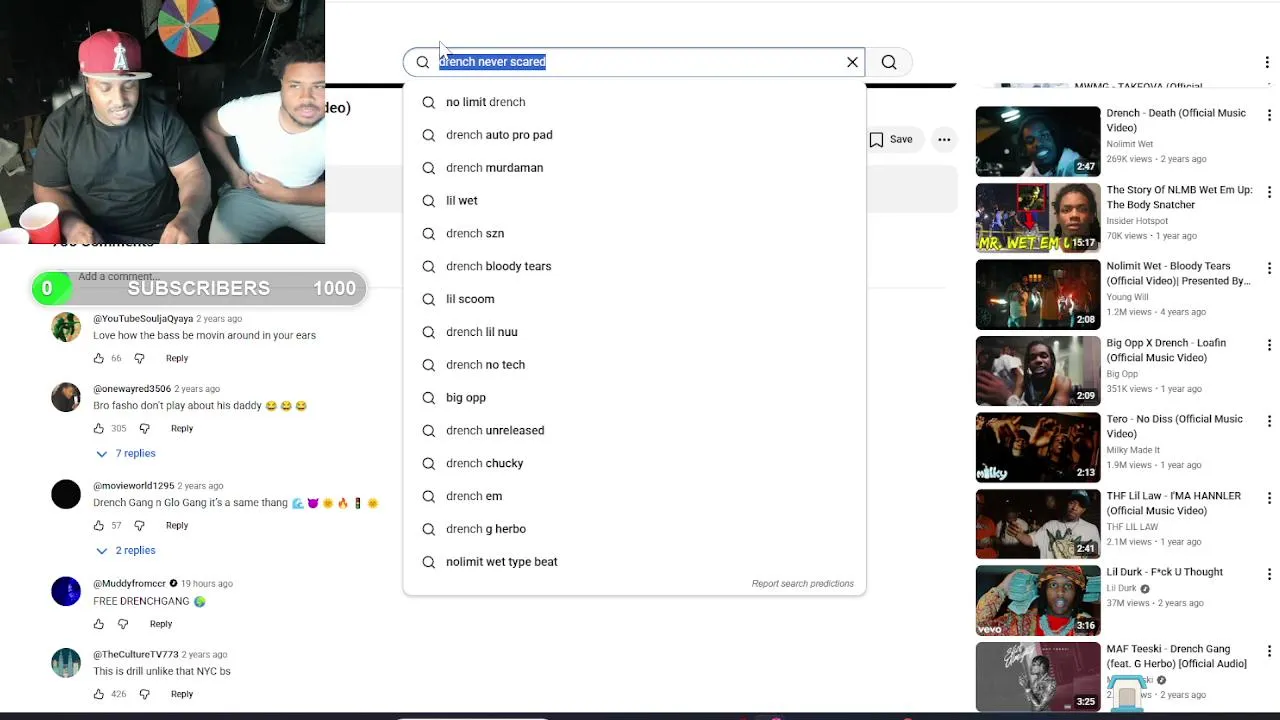Reply to @onewayred3506's comment

(182, 428)
